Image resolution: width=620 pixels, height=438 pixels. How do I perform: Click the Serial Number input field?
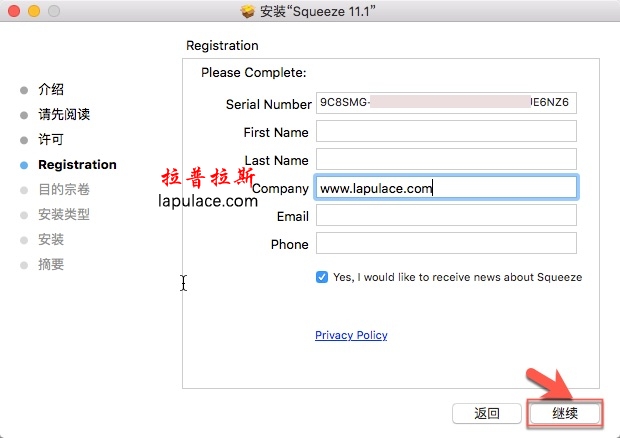pyautogui.click(x=446, y=103)
